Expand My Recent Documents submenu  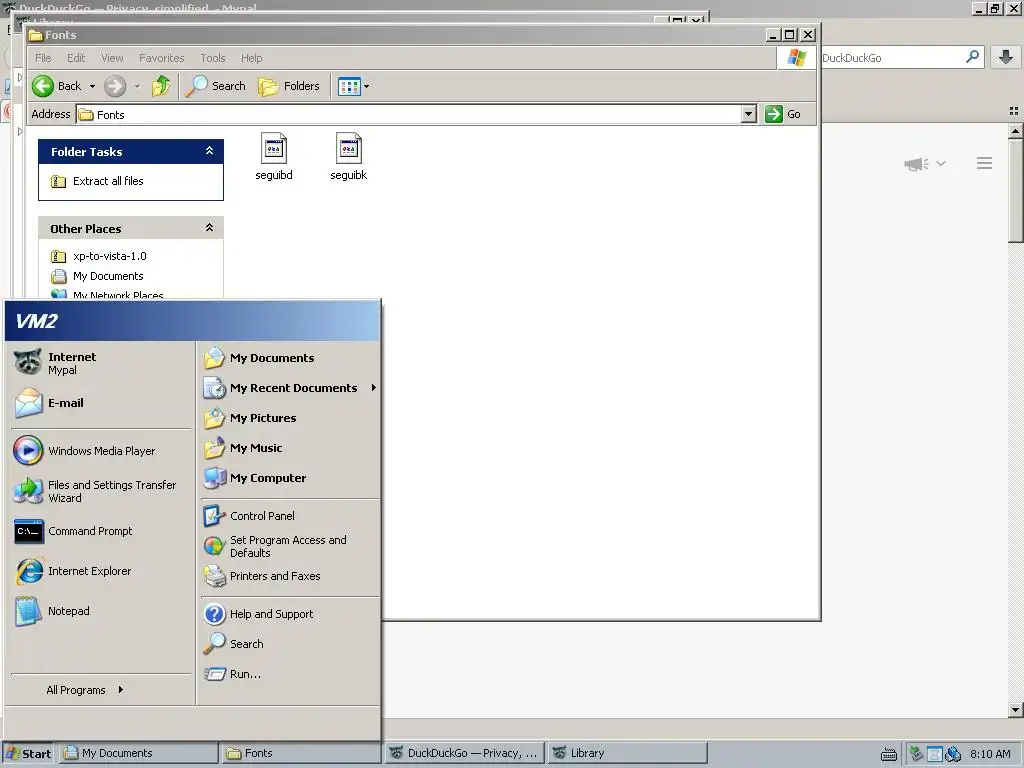(290, 388)
